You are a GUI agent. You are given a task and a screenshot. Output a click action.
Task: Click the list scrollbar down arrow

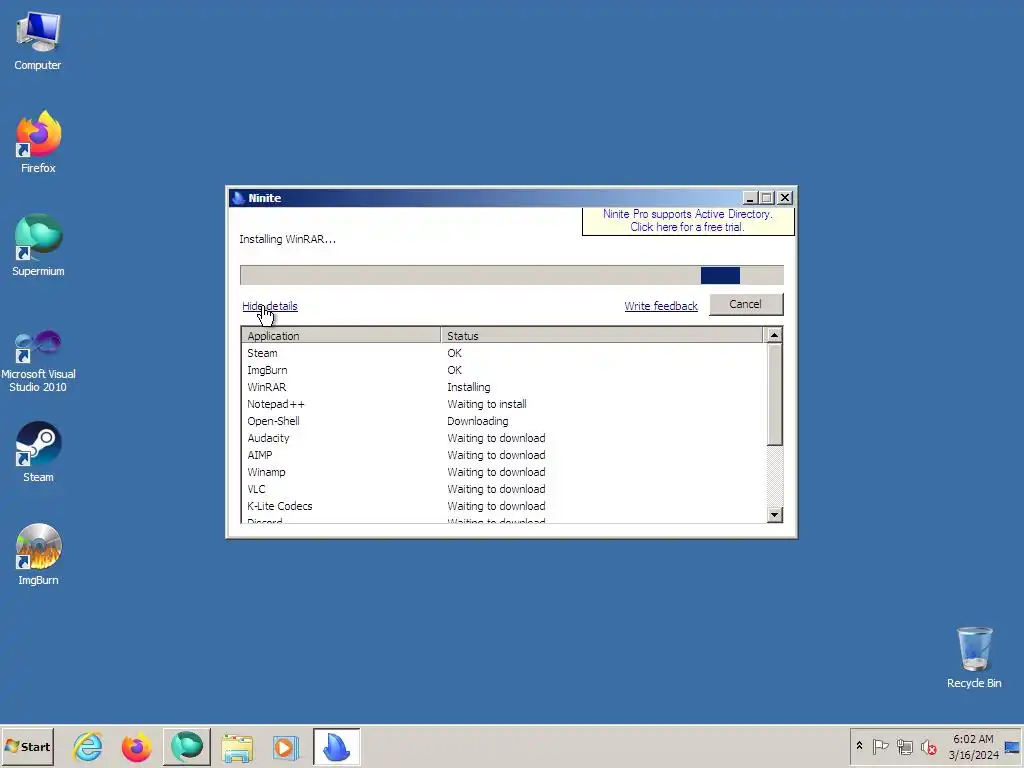(774, 515)
